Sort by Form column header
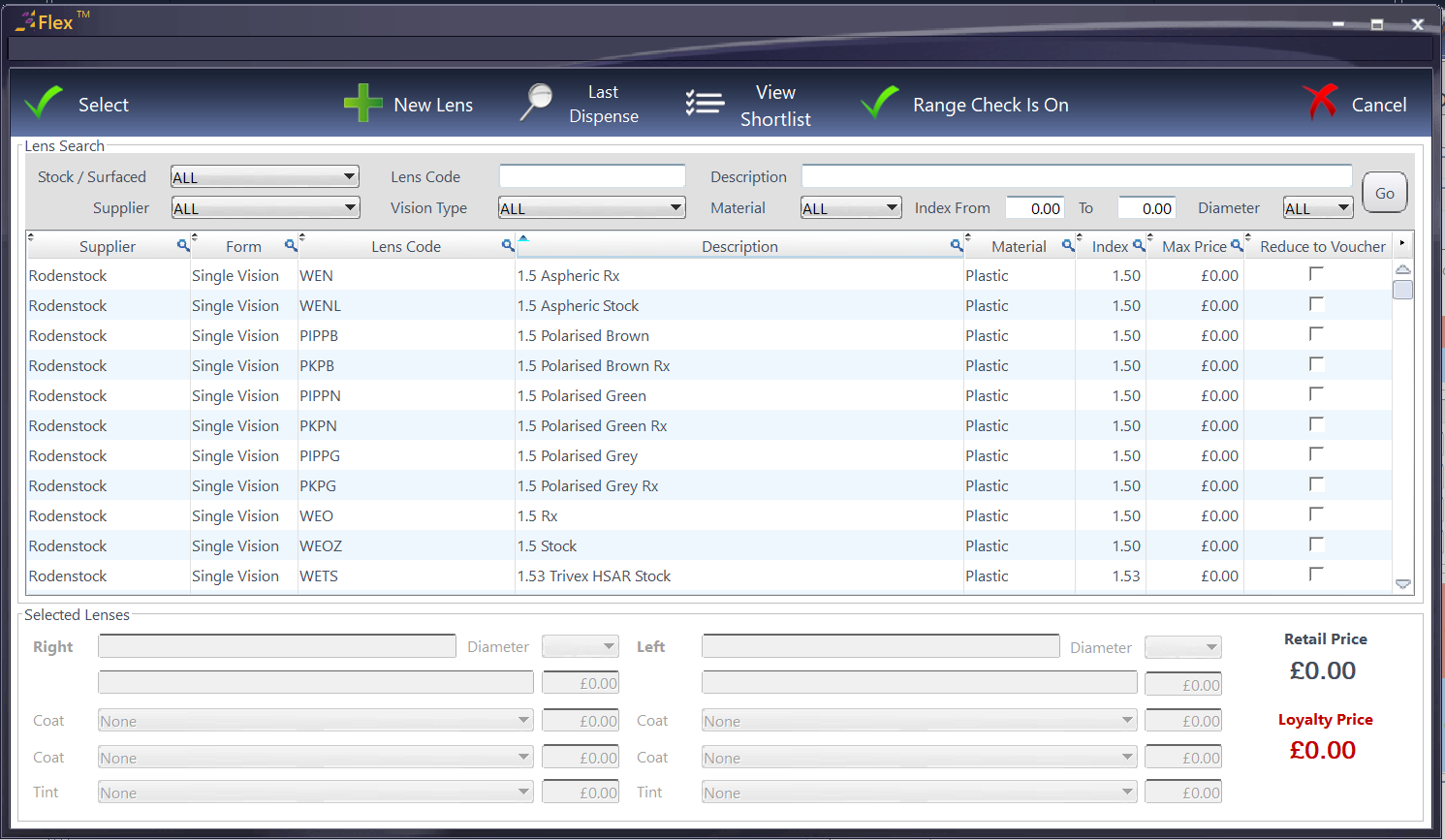The width and height of the screenshot is (1445, 840). [243, 246]
